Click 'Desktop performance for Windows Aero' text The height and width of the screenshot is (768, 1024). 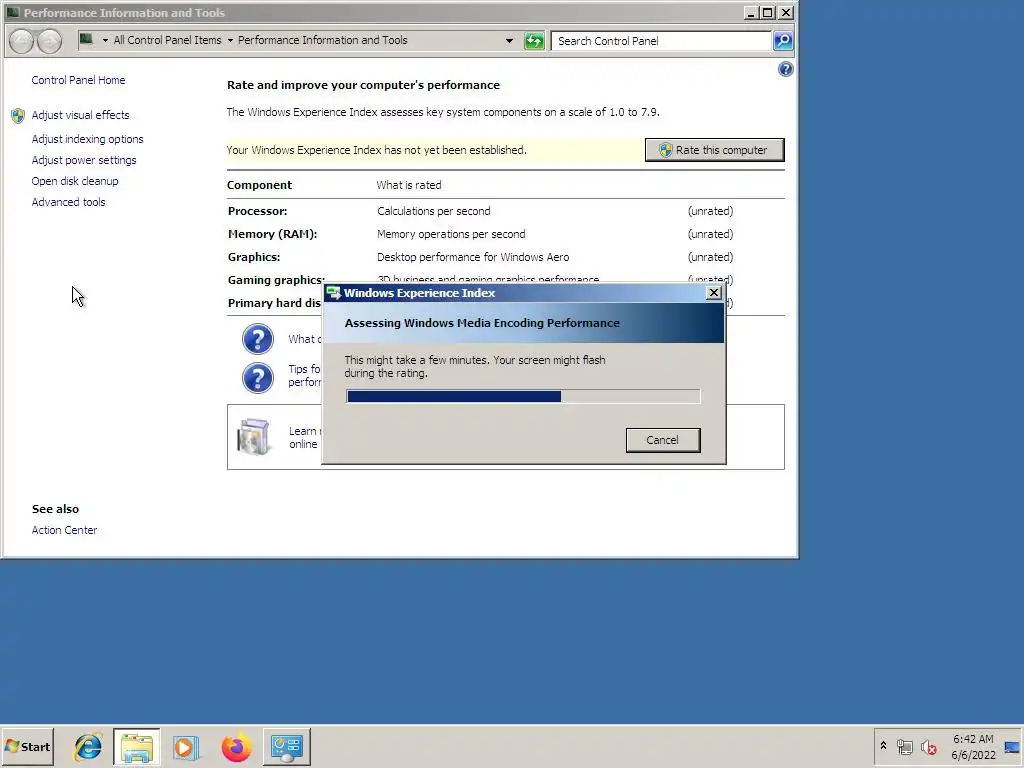coord(473,257)
